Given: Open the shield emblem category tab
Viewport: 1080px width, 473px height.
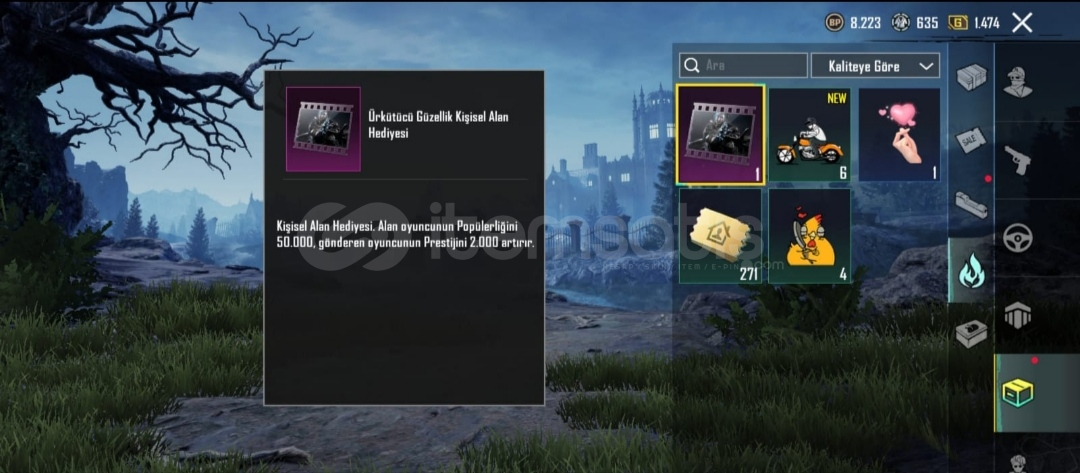Looking at the screenshot, I should [1017, 315].
